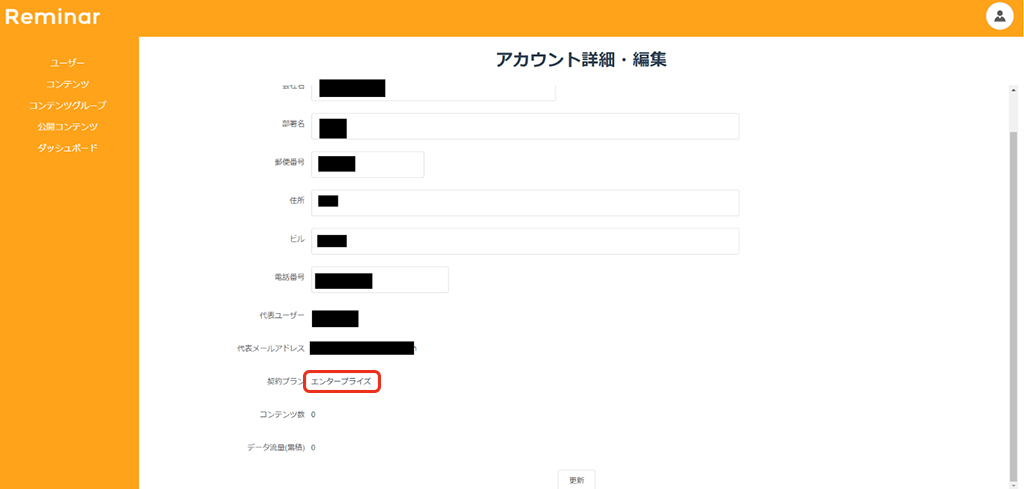Click the 電話番号 input field
This screenshot has width=1024, height=489.
(380, 279)
